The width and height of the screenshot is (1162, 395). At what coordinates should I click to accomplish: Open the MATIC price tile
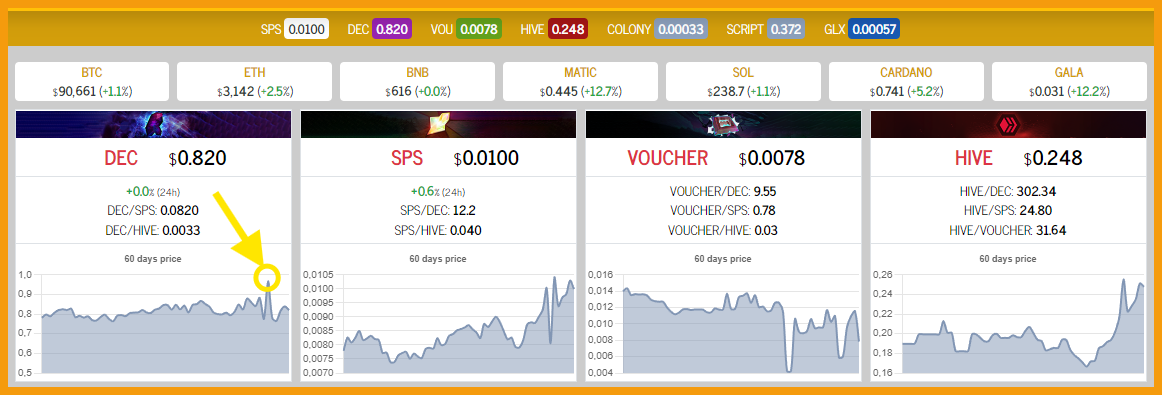pyautogui.click(x=580, y=82)
